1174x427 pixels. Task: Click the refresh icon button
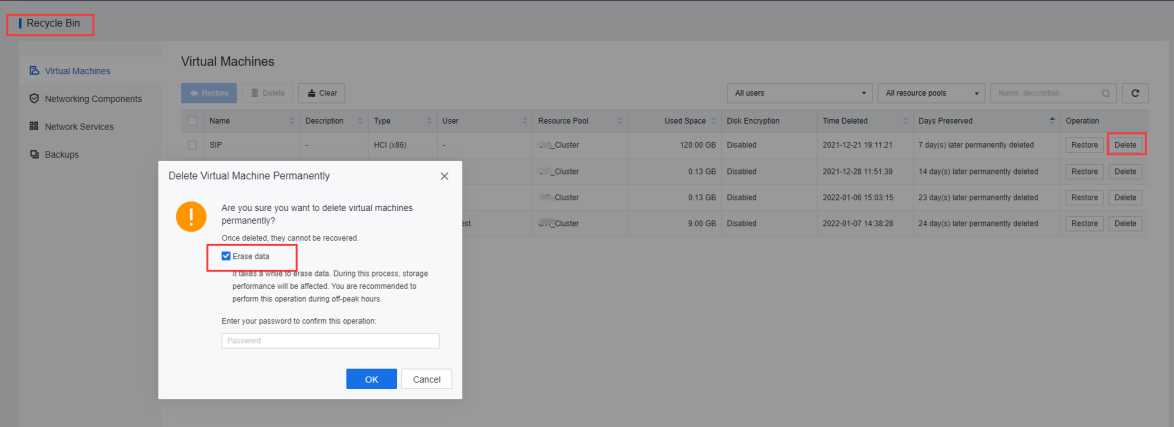pyautogui.click(x=1135, y=93)
